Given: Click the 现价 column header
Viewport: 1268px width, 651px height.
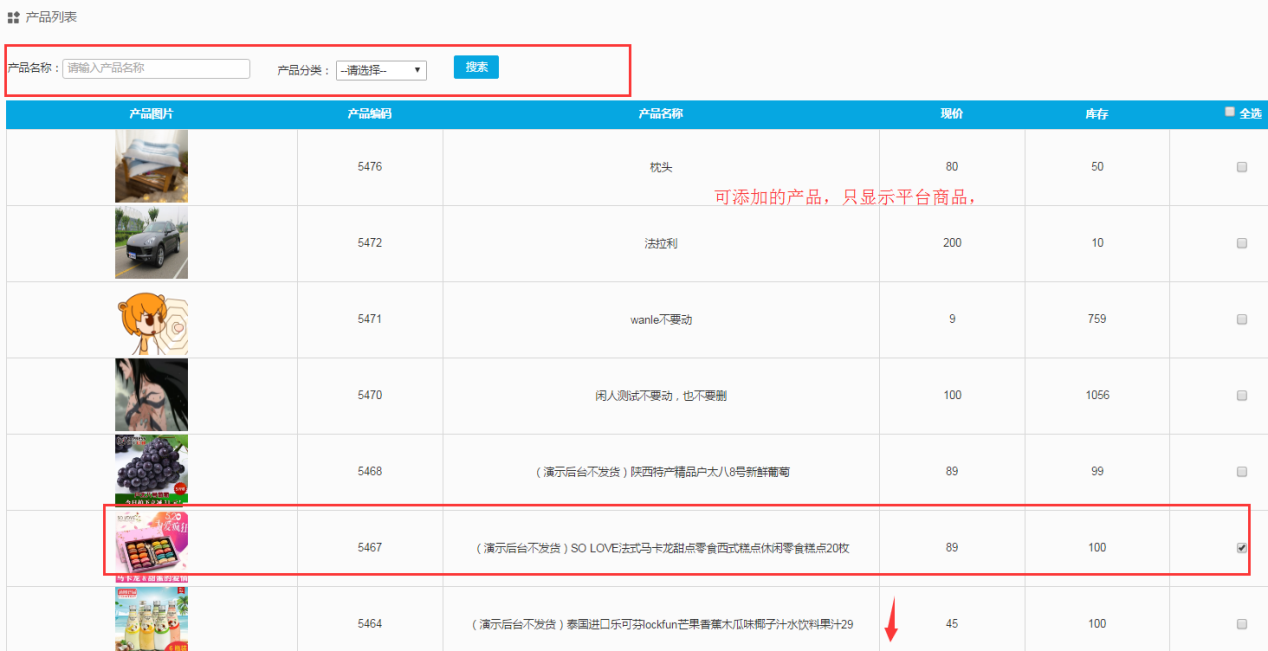Looking at the screenshot, I should point(951,114).
